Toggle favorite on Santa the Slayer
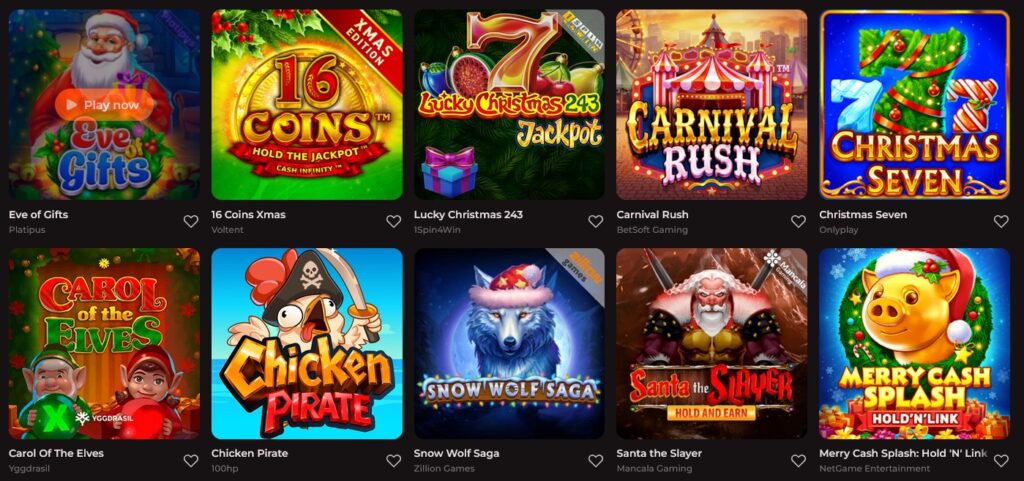Image resolution: width=1024 pixels, height=481 pixels. 798,461
